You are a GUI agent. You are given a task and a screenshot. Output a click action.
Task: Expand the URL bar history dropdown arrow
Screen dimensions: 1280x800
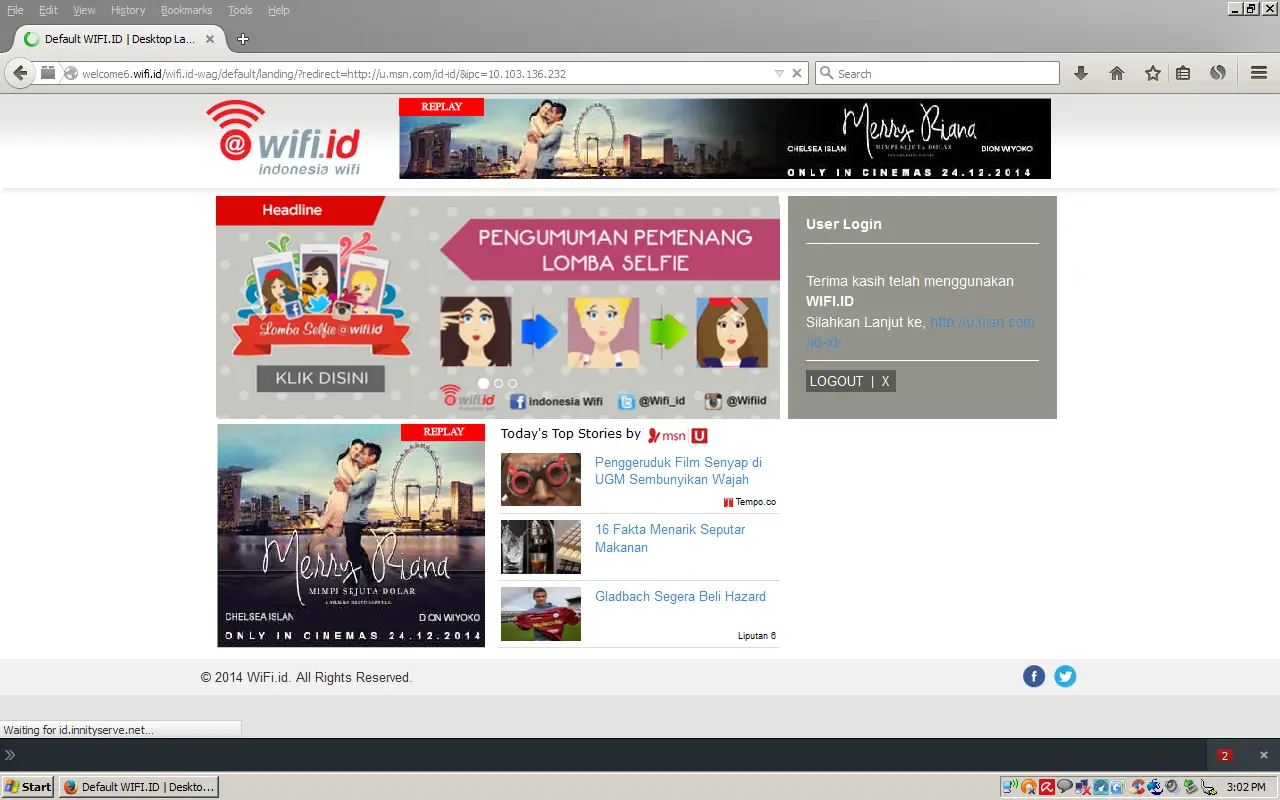pyautogui.click(x=779, y=73)
